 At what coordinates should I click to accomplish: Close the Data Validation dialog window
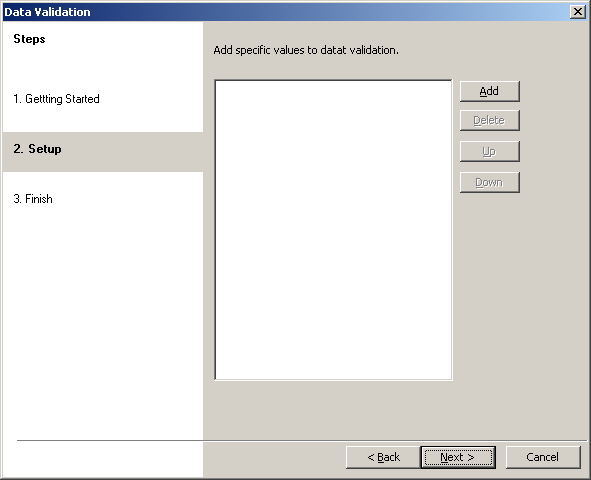click(578, 12)
